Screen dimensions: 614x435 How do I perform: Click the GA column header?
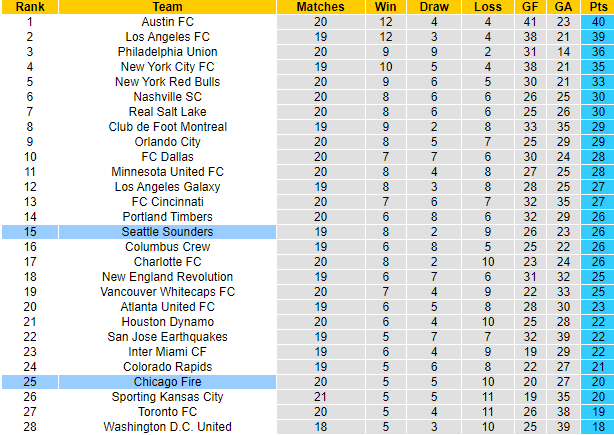pyautogui.click(x=563, y=6)
